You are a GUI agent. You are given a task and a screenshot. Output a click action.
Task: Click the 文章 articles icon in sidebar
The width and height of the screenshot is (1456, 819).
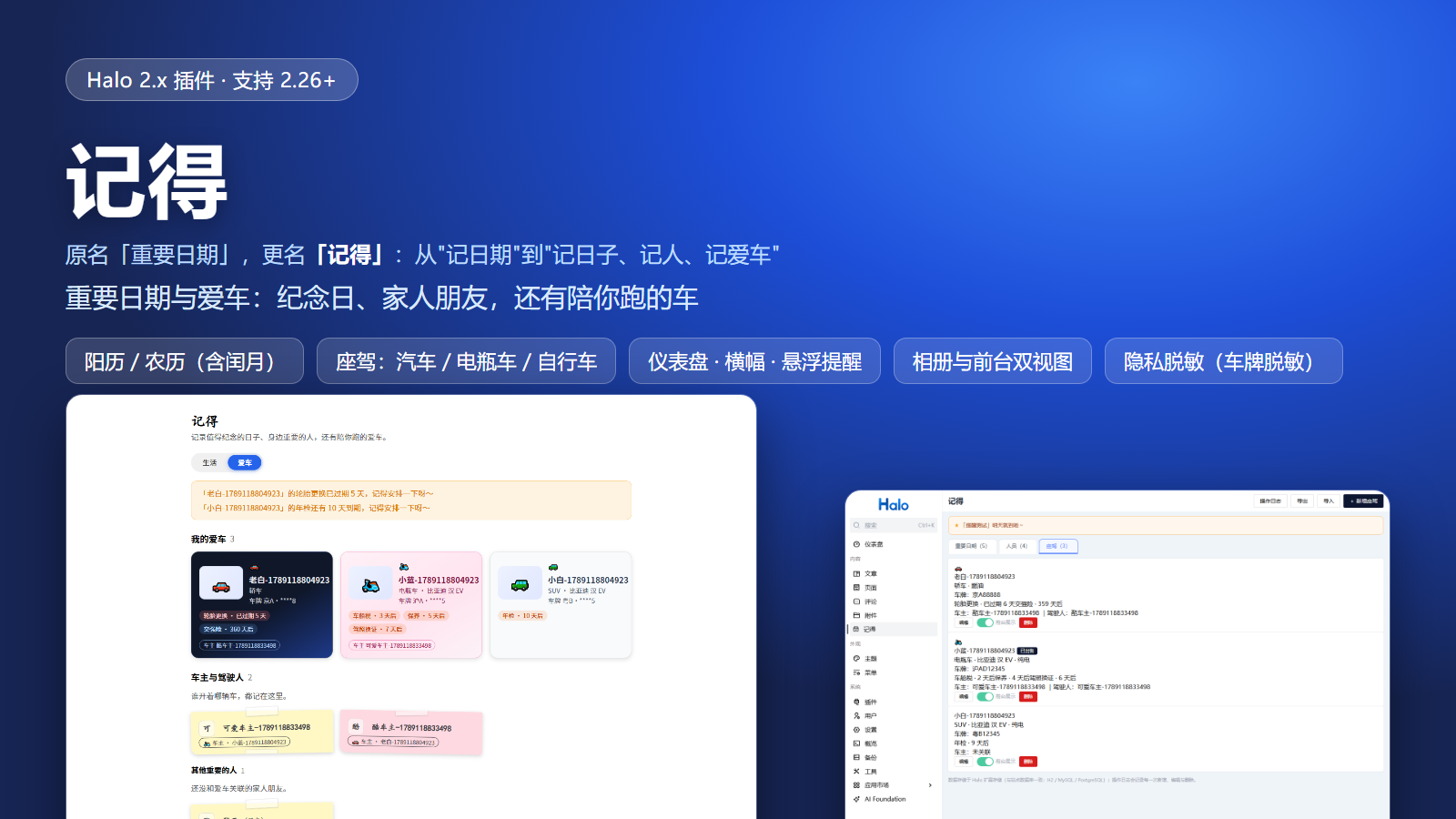856,574
